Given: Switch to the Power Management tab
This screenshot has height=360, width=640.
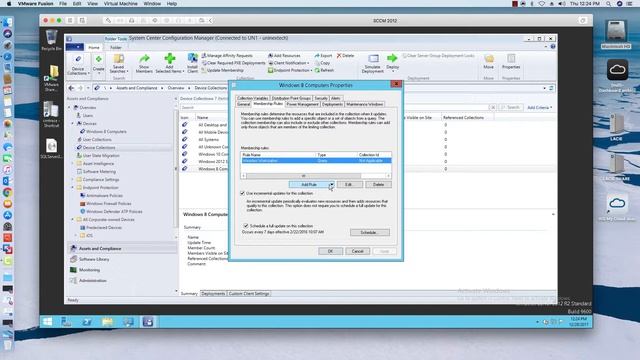Looking at the screenshot, I should (x=302, y=104).
